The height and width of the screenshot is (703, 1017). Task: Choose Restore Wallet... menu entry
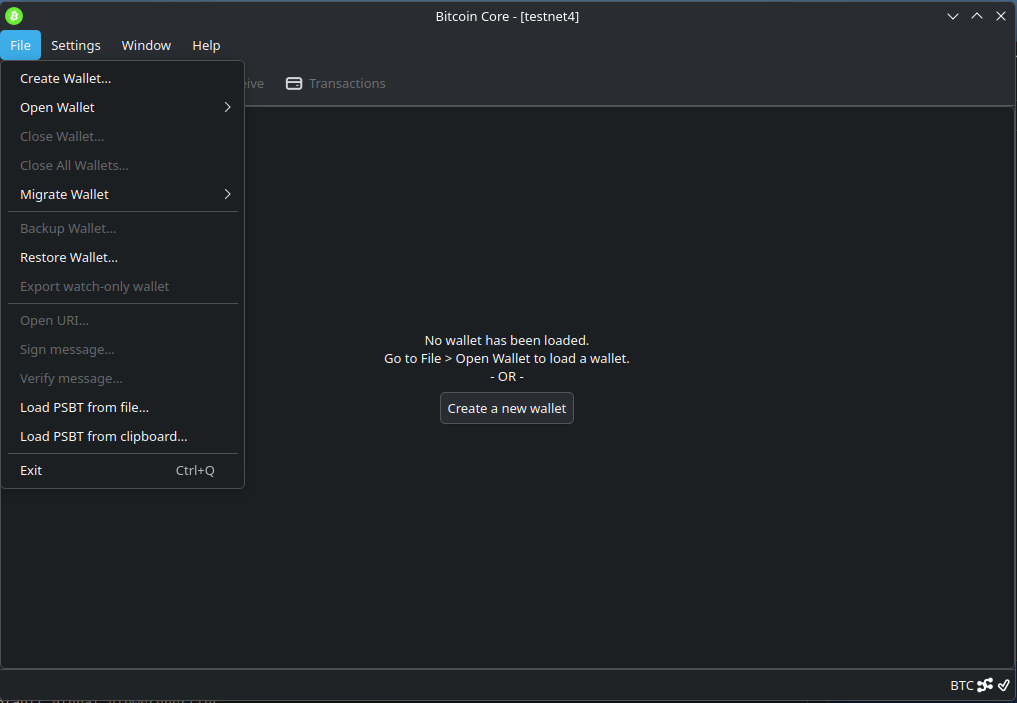(x=123, y=257)
